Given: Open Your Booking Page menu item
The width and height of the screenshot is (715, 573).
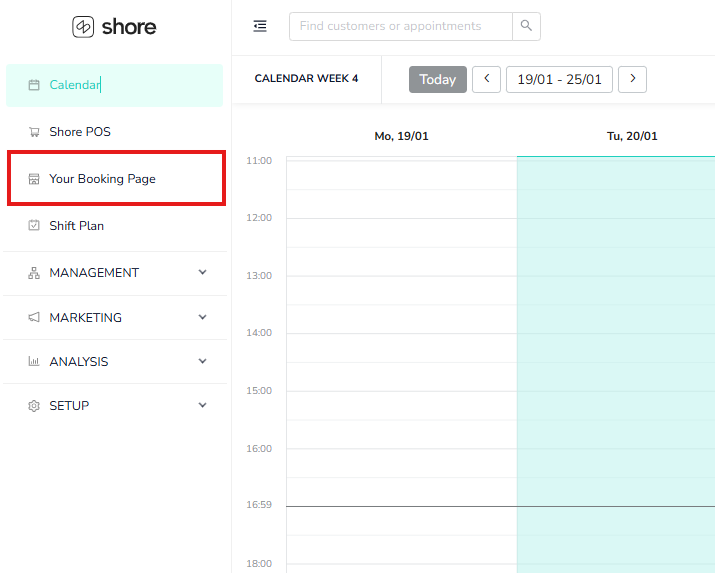Looking at the screenshot, I should [x=103, y=179].
